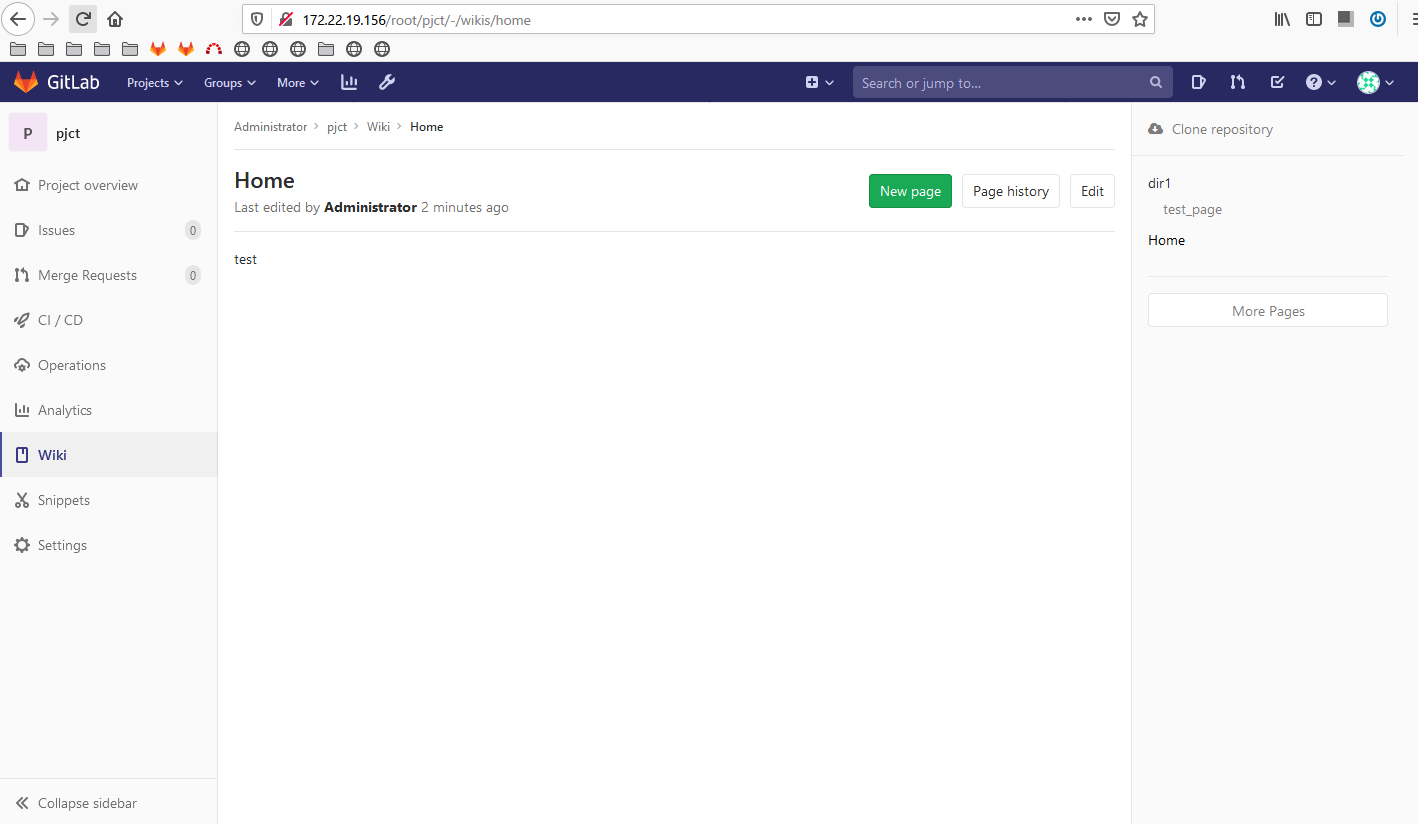Open the test_page wiki entry under dir1

pyautogui.click(x=1192, y=209)
